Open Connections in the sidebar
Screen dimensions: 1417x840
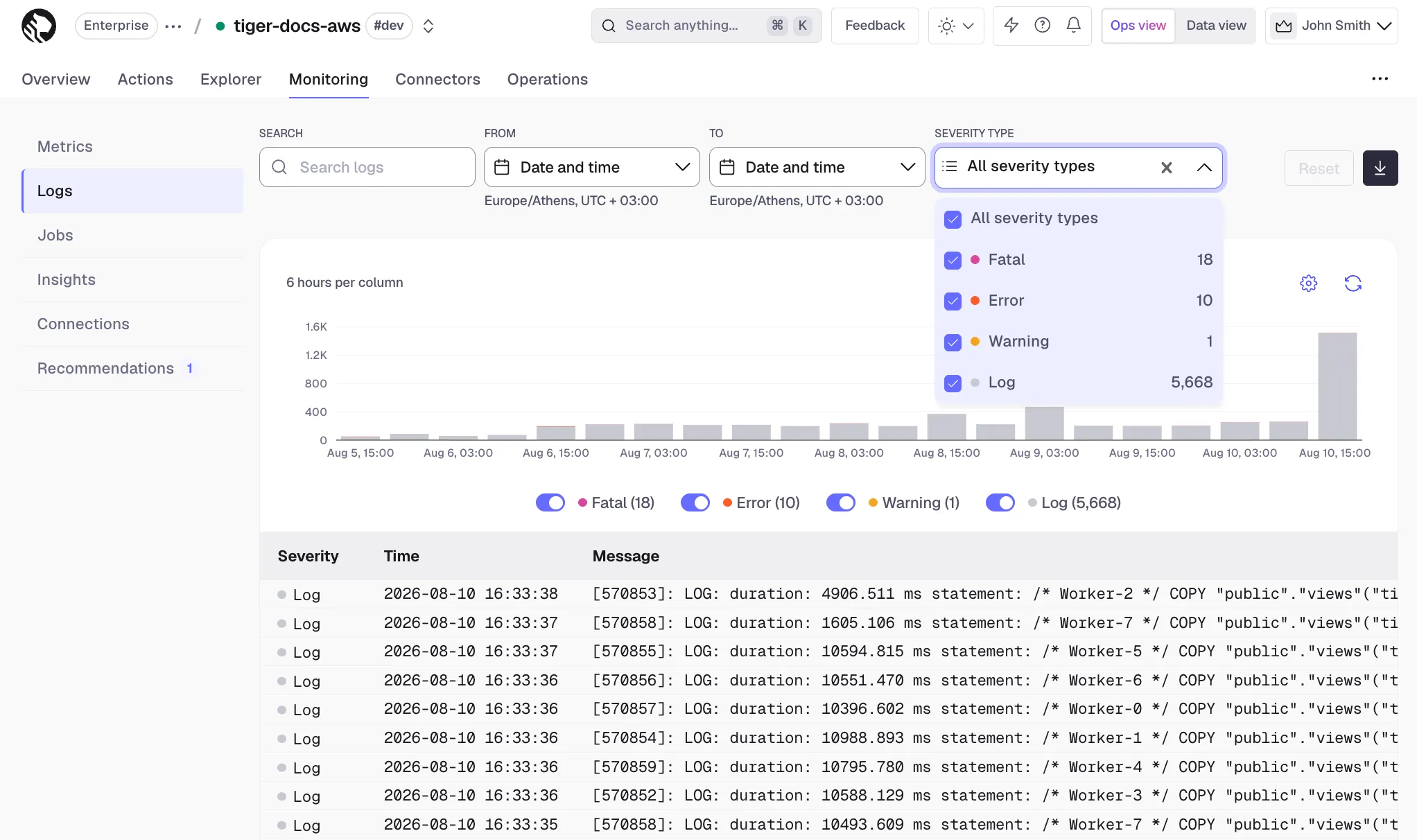tap(132, 324)
